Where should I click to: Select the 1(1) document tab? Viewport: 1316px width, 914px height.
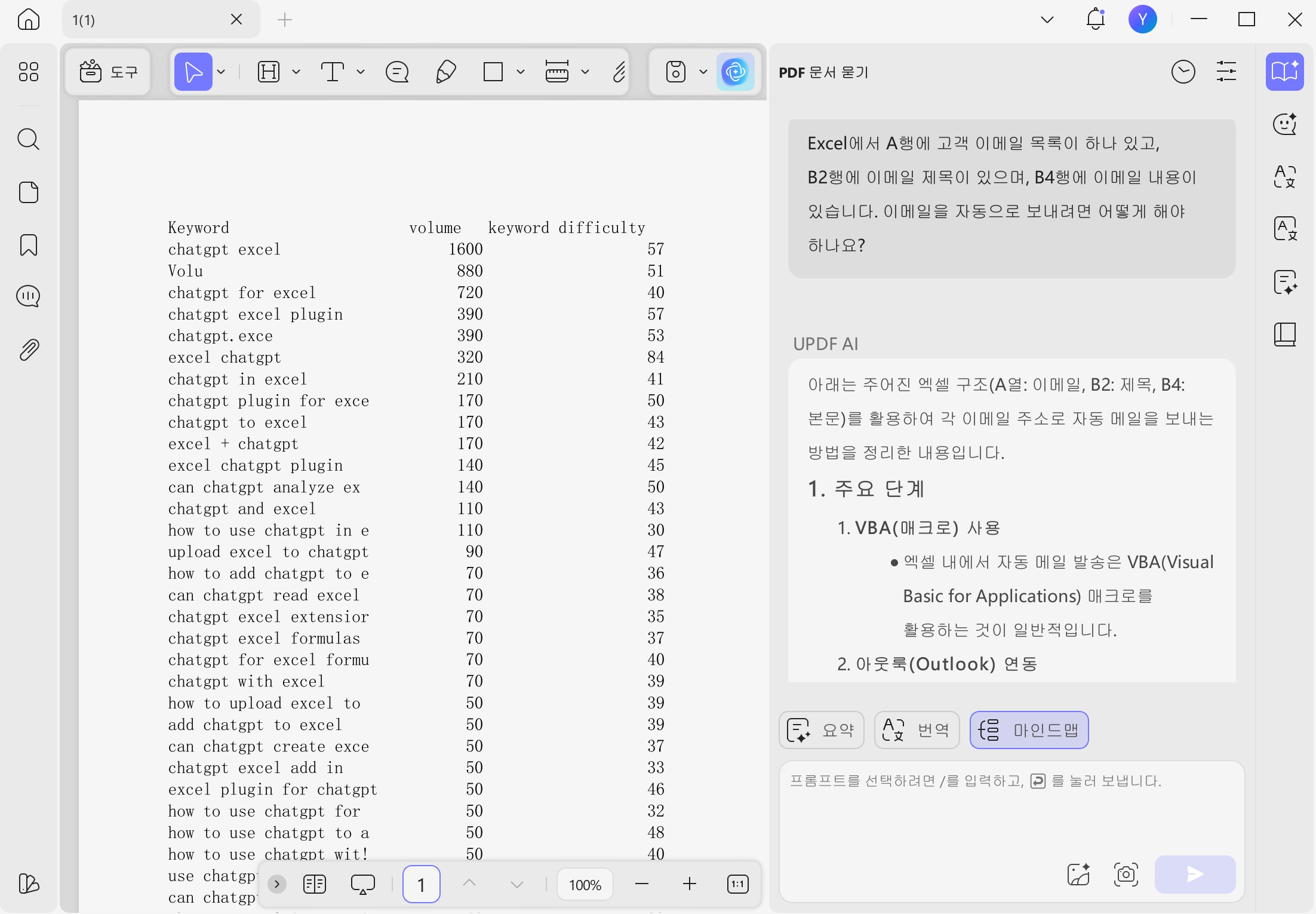pos(161,20)
